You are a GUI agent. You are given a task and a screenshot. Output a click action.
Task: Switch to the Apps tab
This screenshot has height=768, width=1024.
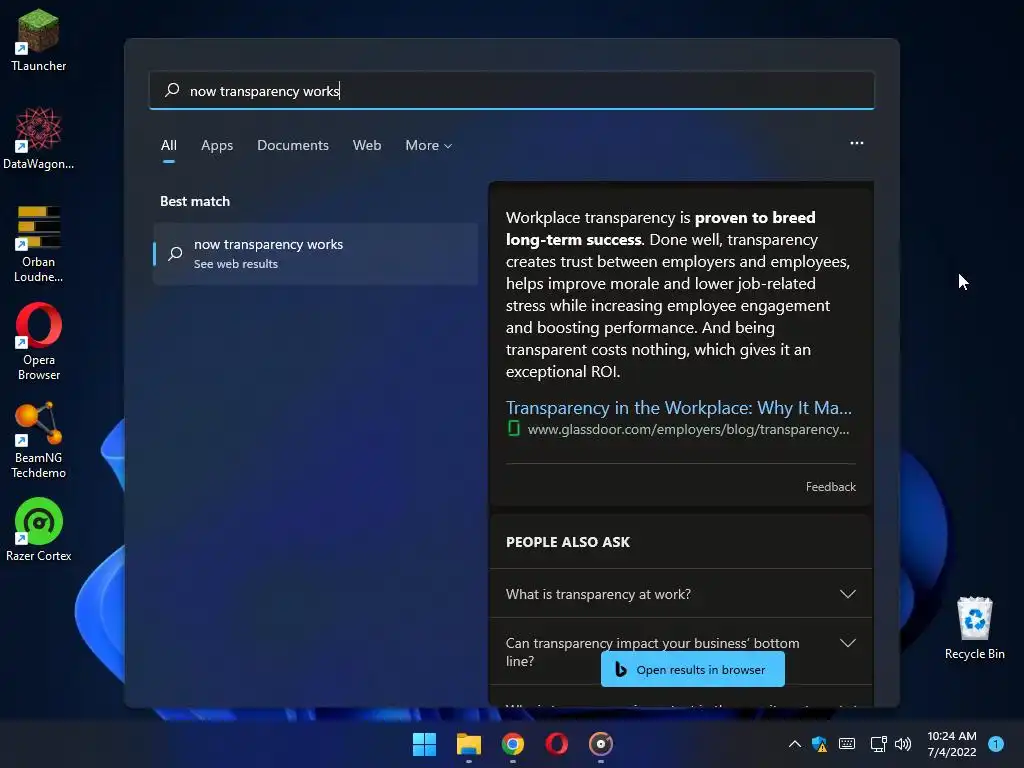(217, 145)
